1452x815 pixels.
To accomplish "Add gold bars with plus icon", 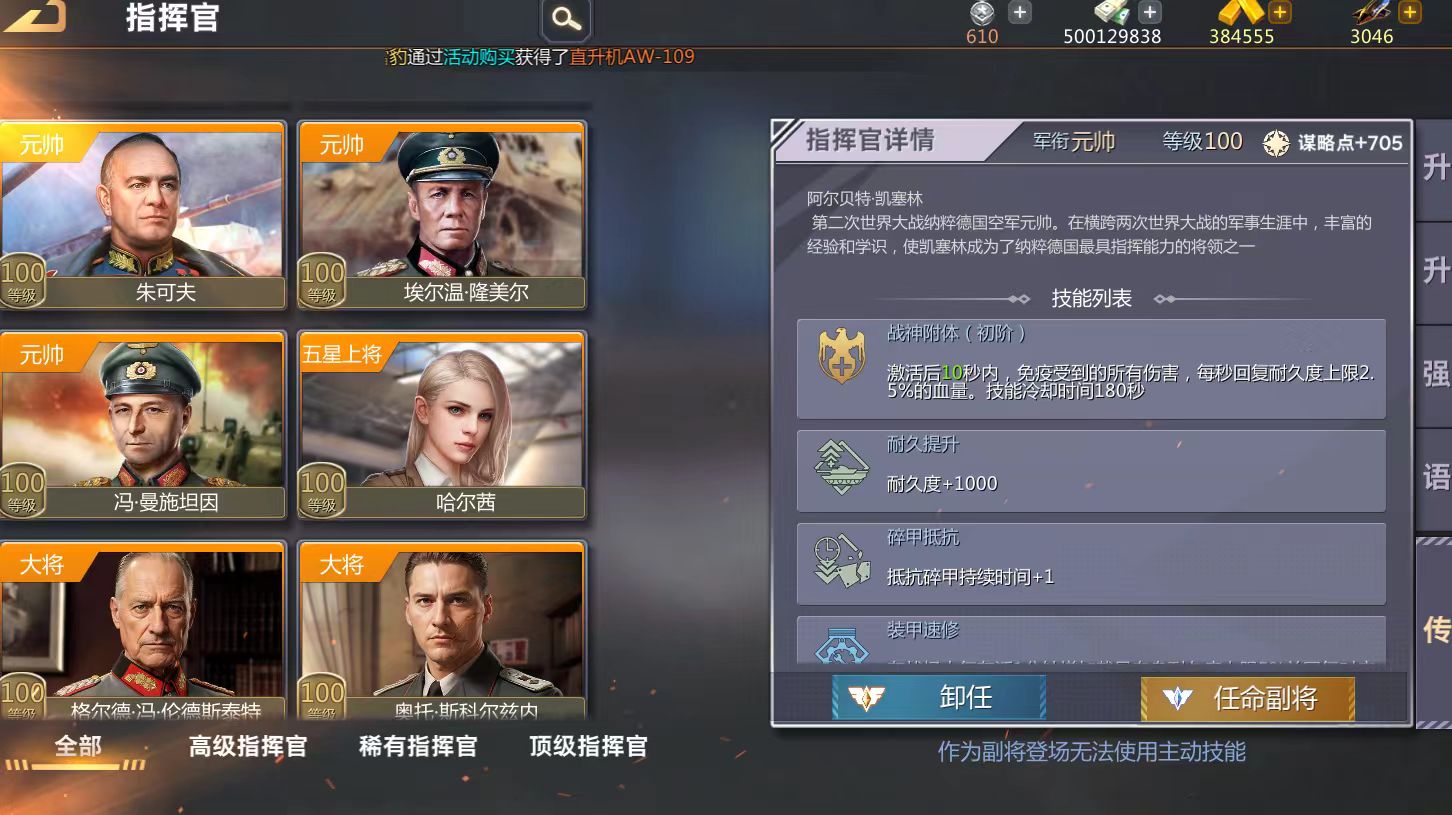I will click(1279, 12).
